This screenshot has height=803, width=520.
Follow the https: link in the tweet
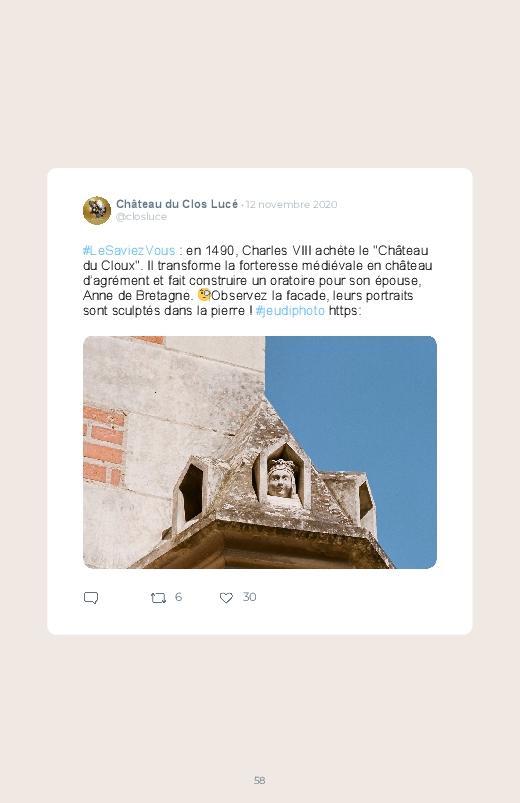345,310
